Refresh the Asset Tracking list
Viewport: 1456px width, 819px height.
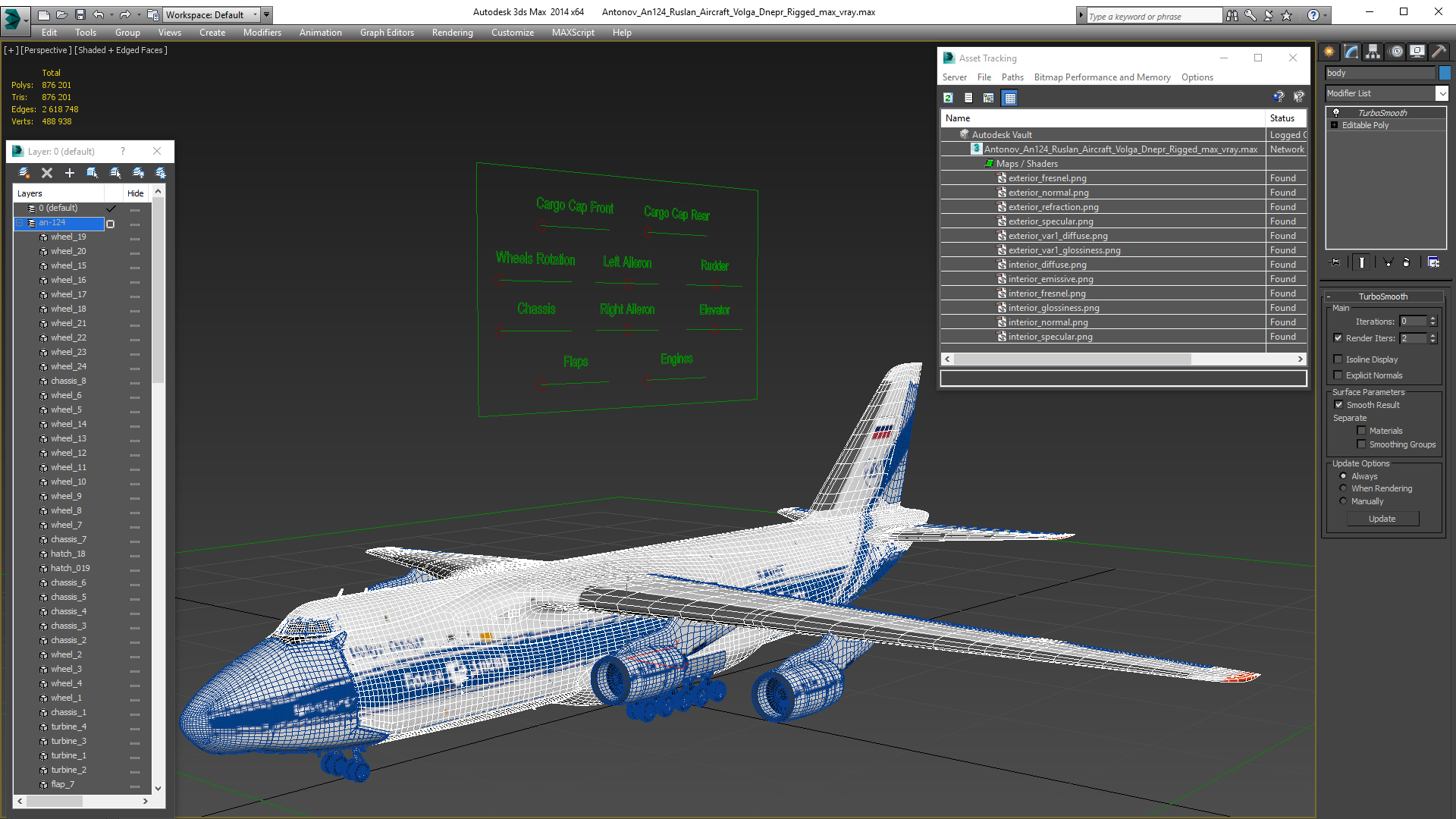pos(948,98)
